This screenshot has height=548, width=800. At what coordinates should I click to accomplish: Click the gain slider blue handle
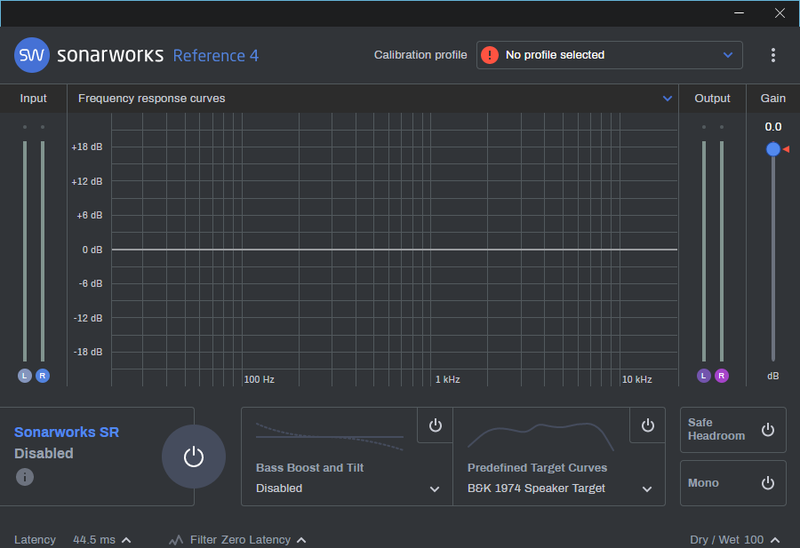point(773,149)
